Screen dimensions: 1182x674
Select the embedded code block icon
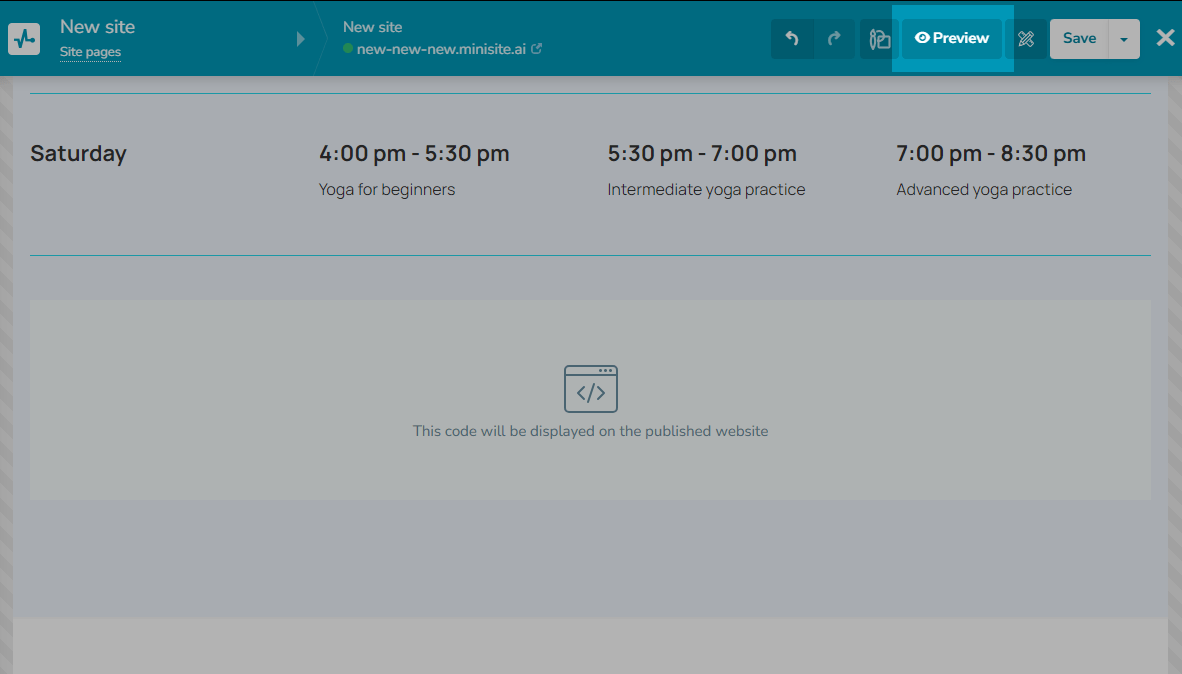coord(591,389)
